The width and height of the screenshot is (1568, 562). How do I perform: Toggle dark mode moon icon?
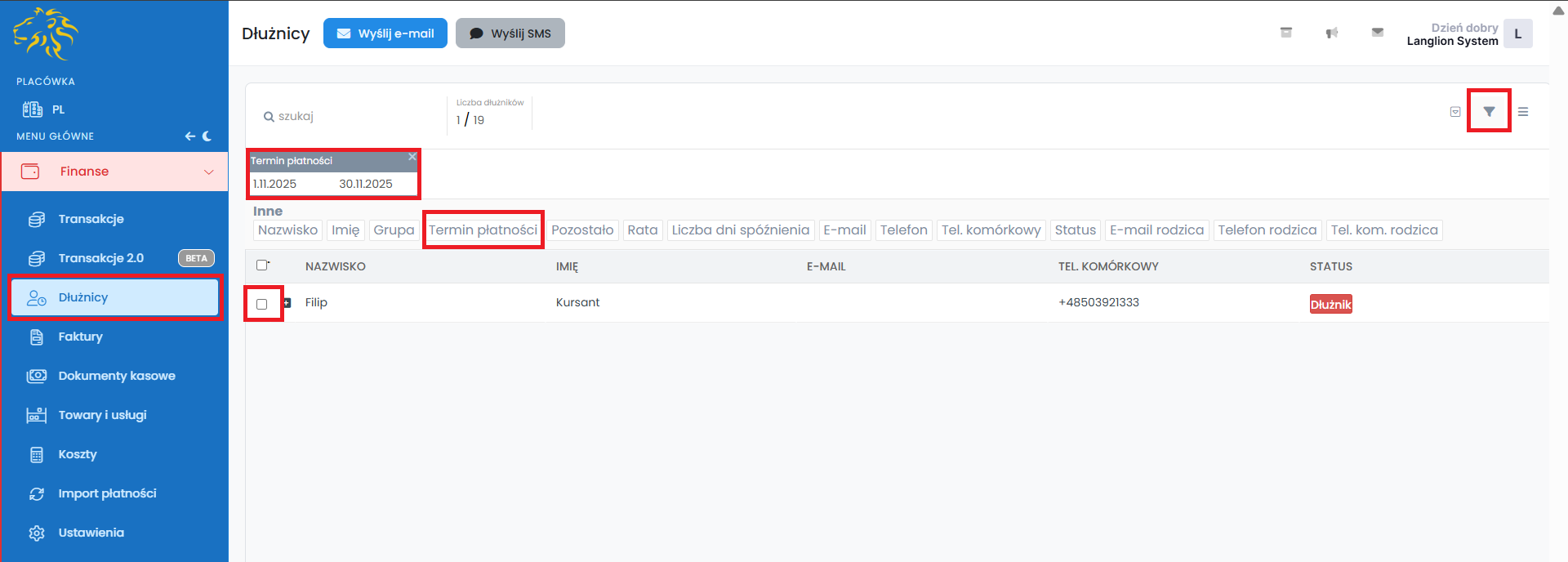[x=207, y=136]
